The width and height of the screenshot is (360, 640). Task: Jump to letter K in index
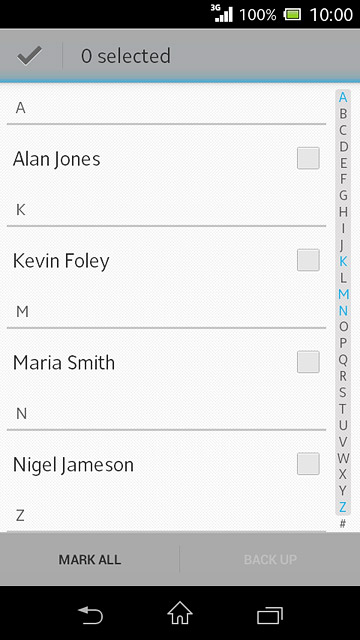point(343,261)
